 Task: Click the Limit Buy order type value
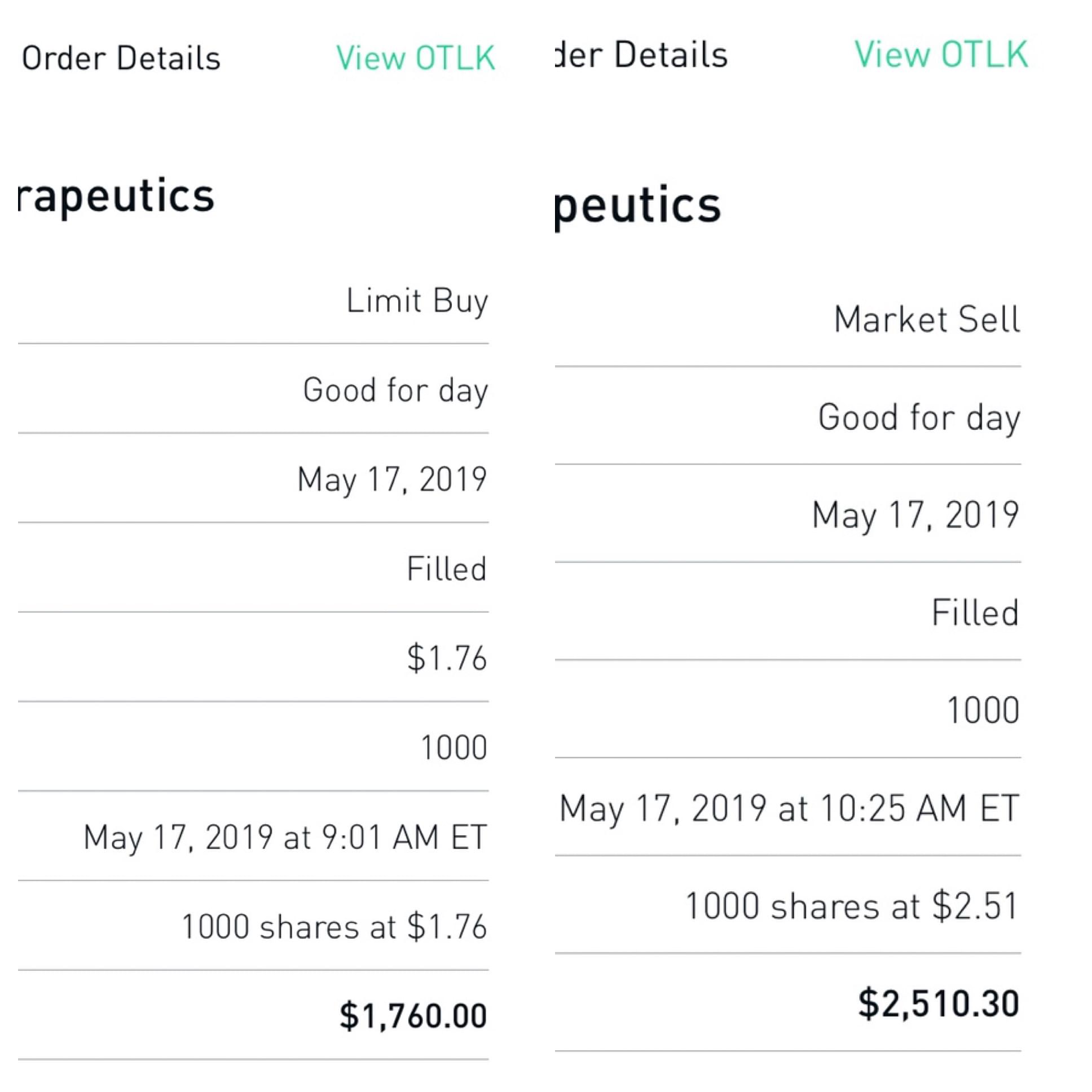417,300
